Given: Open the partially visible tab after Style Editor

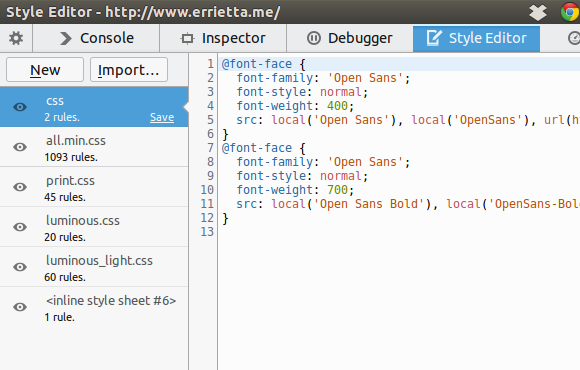Looking at the screenshot, I should (x=574, y=38).
